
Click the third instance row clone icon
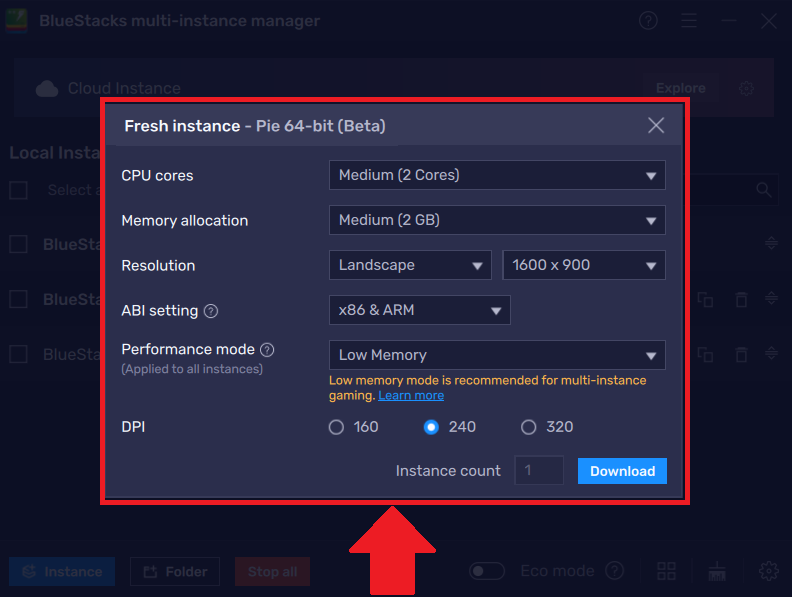(705, 355)
